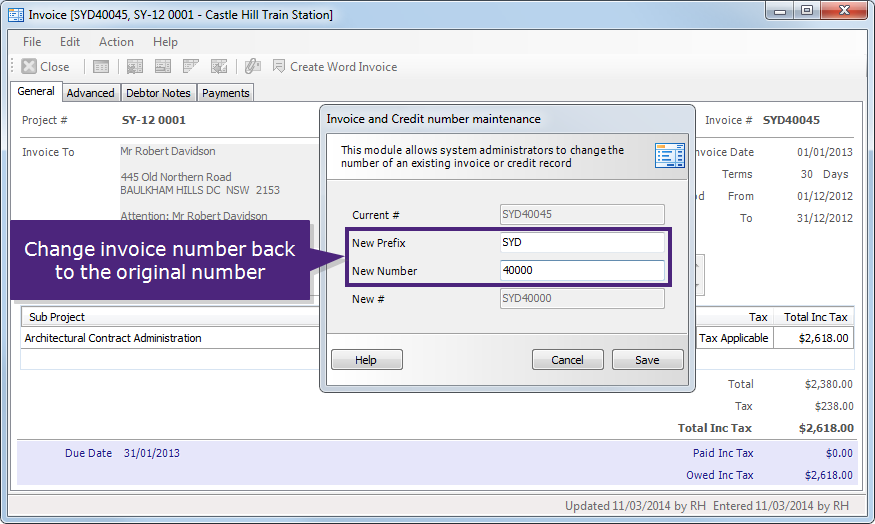Click the Terms value 30
875x524 pixels.
(x=806, y=174)
